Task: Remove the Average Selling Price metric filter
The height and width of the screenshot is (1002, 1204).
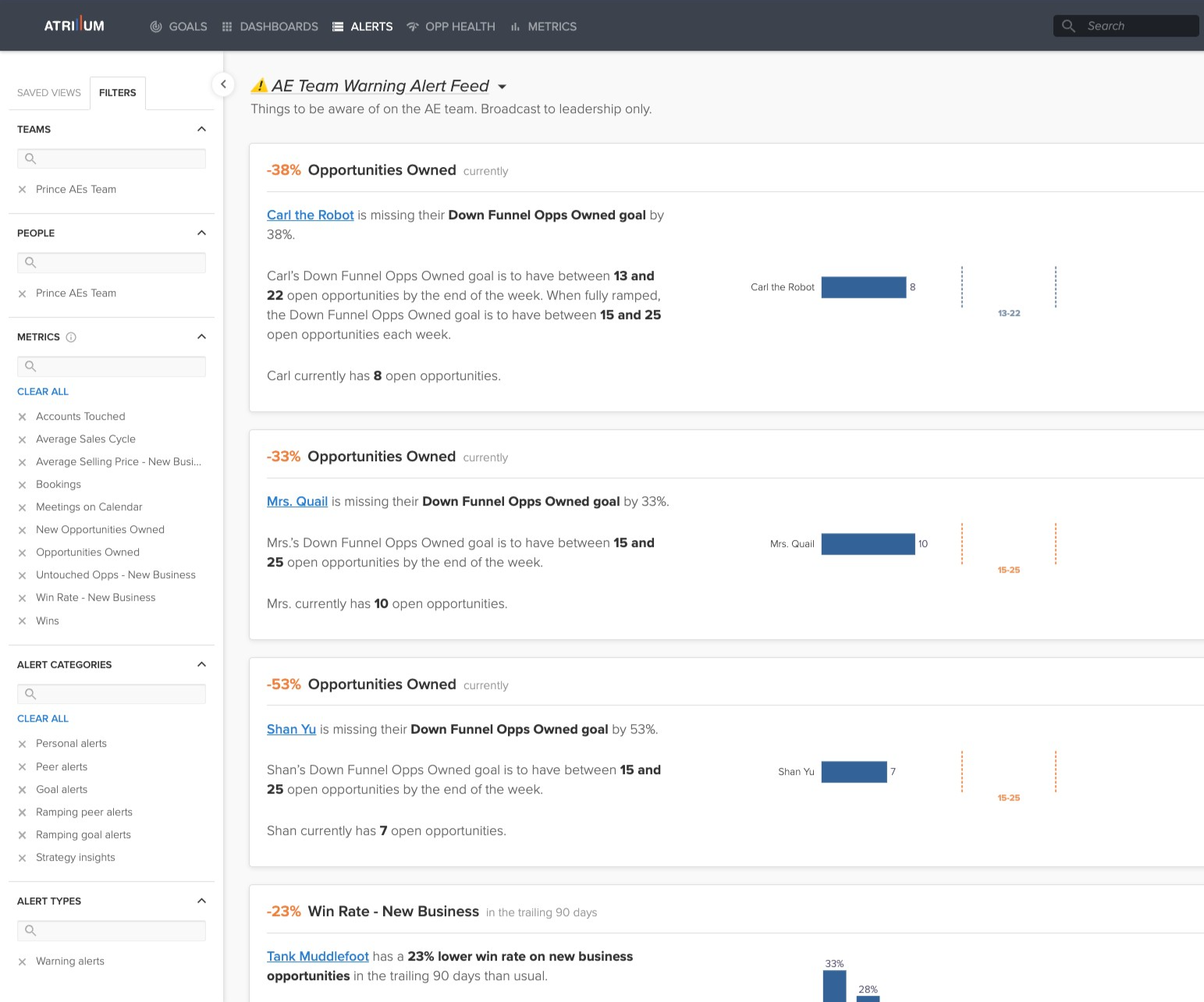Action: (22, 462)
